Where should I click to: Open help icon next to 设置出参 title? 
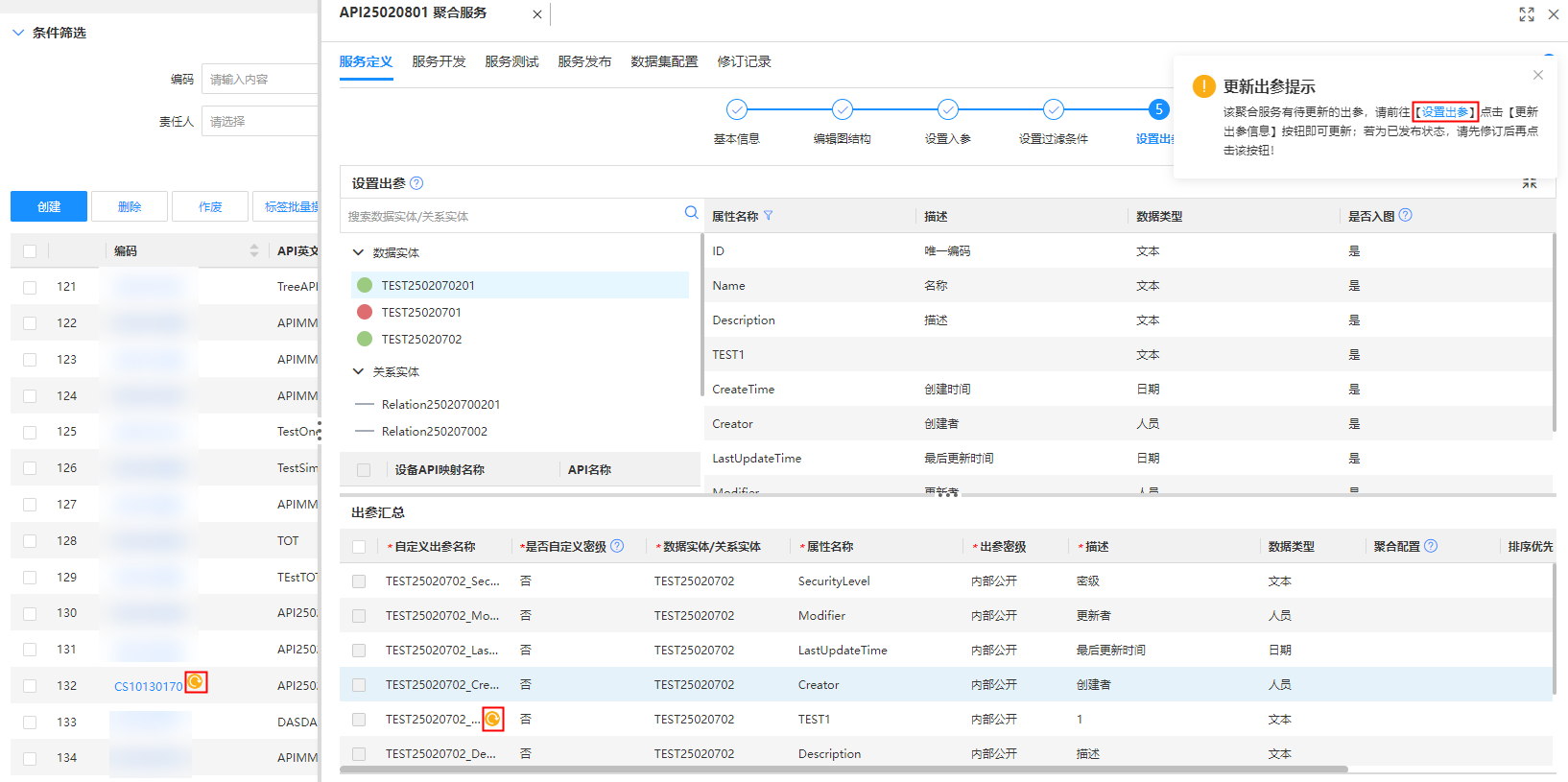416,183
